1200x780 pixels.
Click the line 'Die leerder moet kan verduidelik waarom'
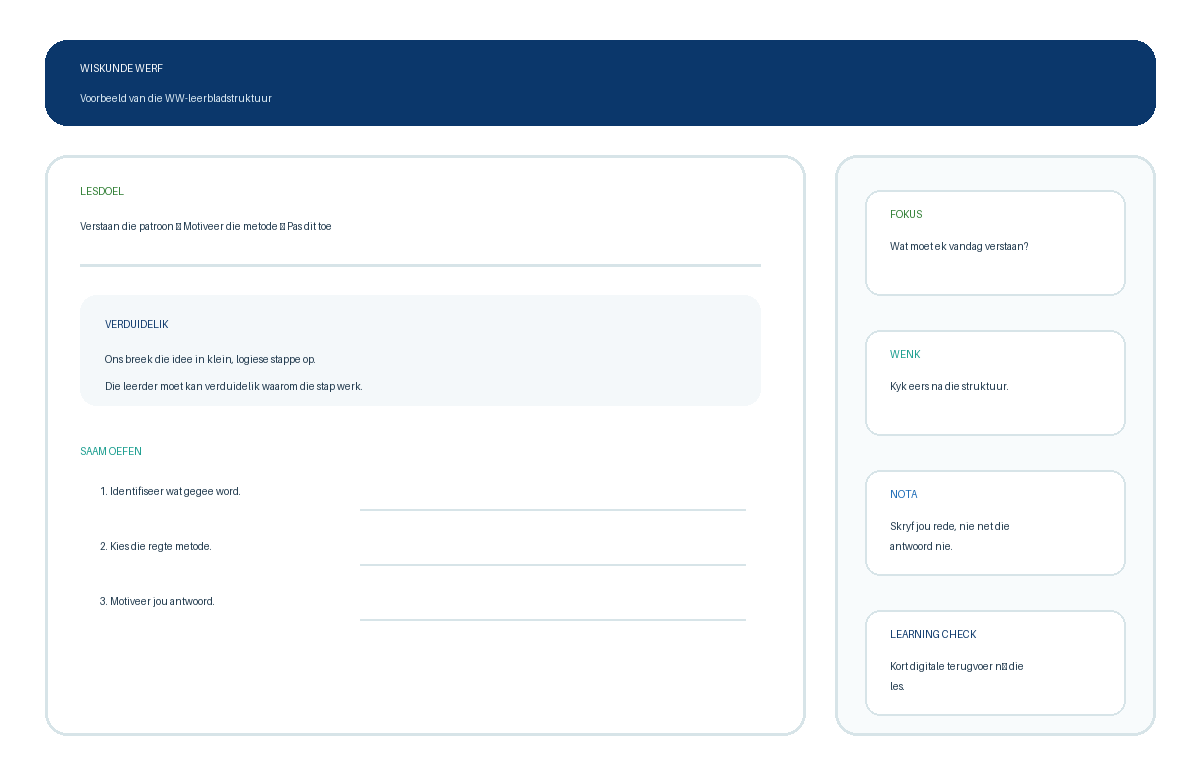point(234,386)
